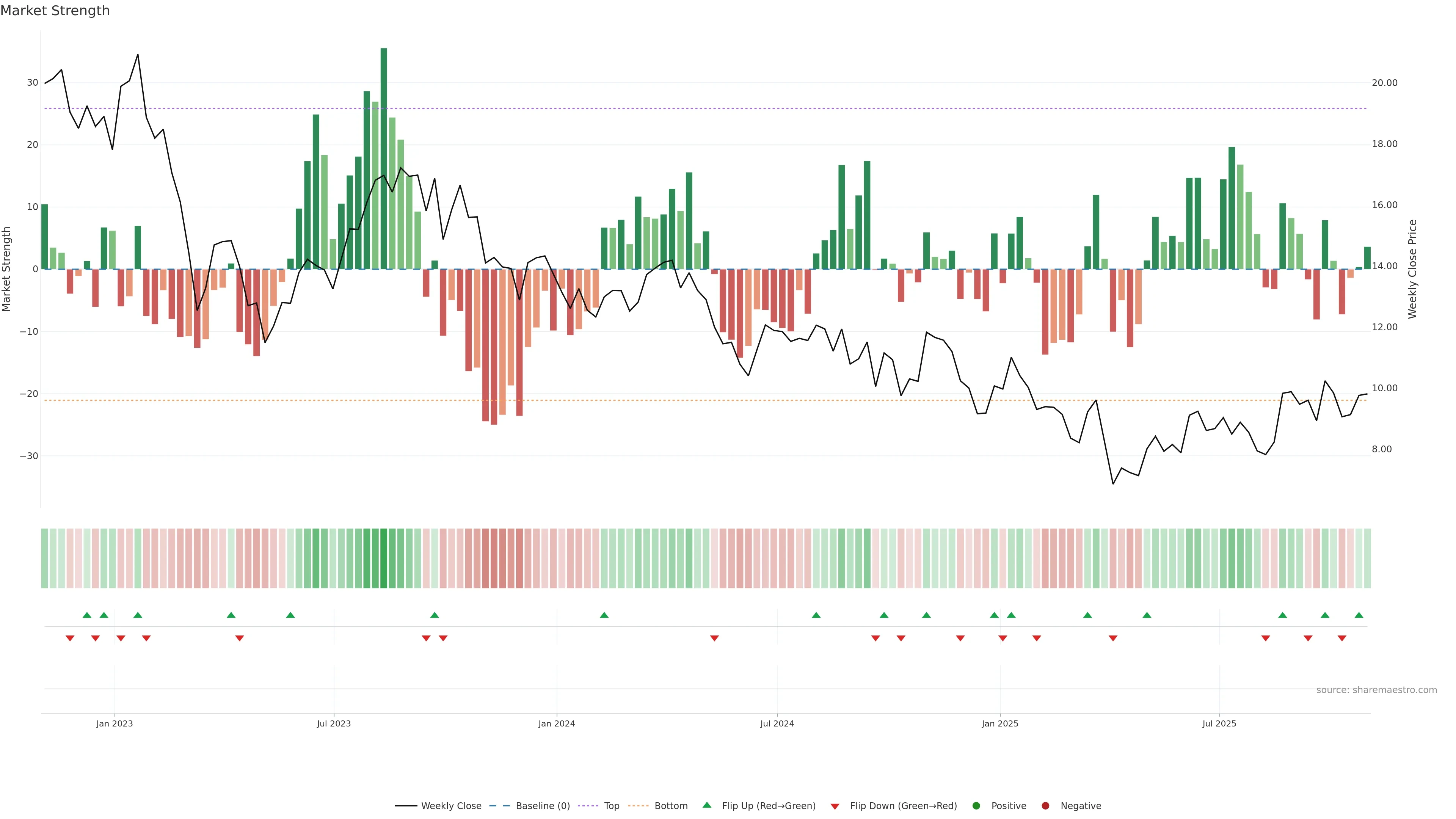Click the Flip Down red triangle legend icon
Screen dimensions: 1456x819
coord(835,806)
